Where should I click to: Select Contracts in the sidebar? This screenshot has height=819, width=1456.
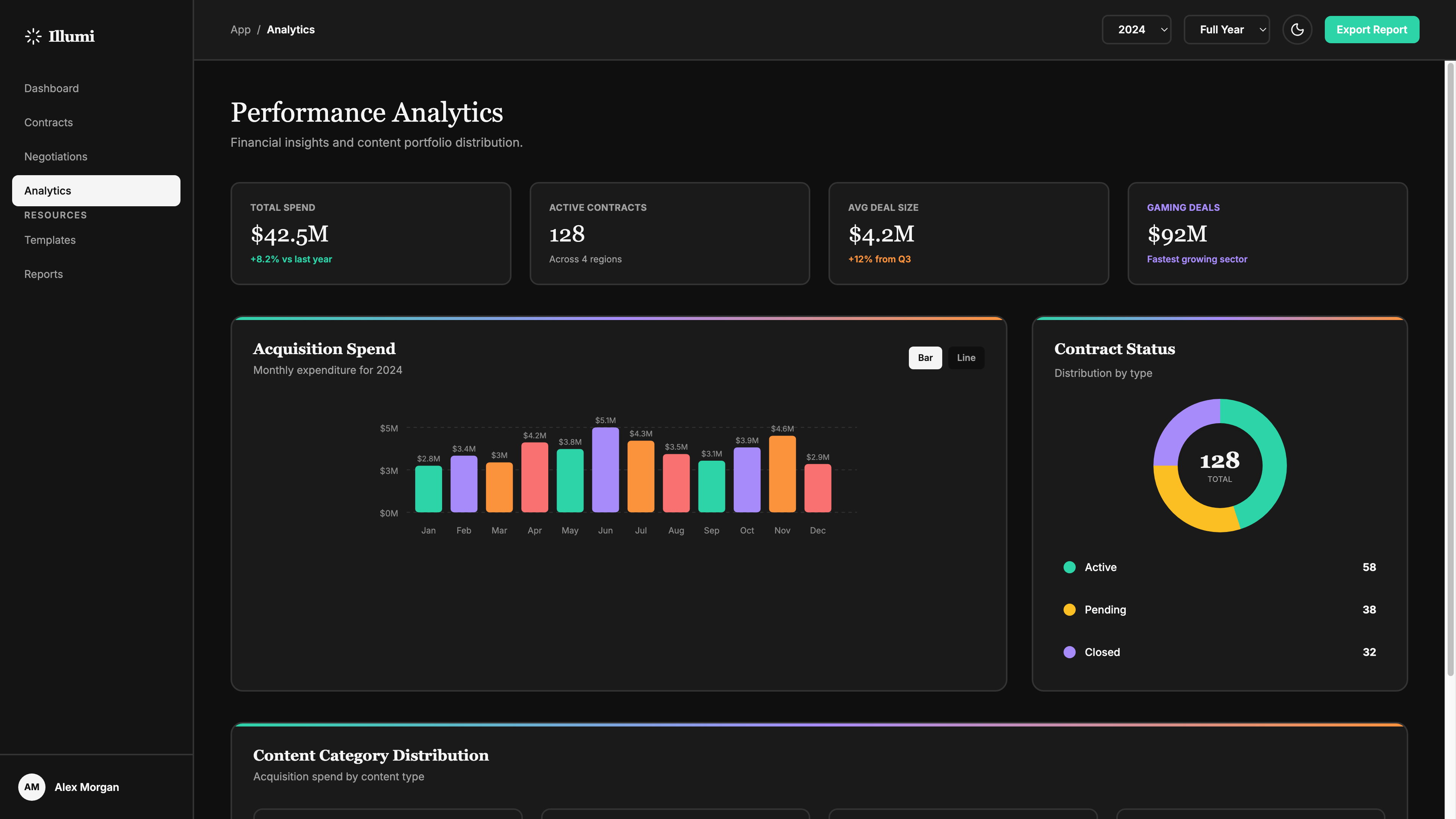48,122
